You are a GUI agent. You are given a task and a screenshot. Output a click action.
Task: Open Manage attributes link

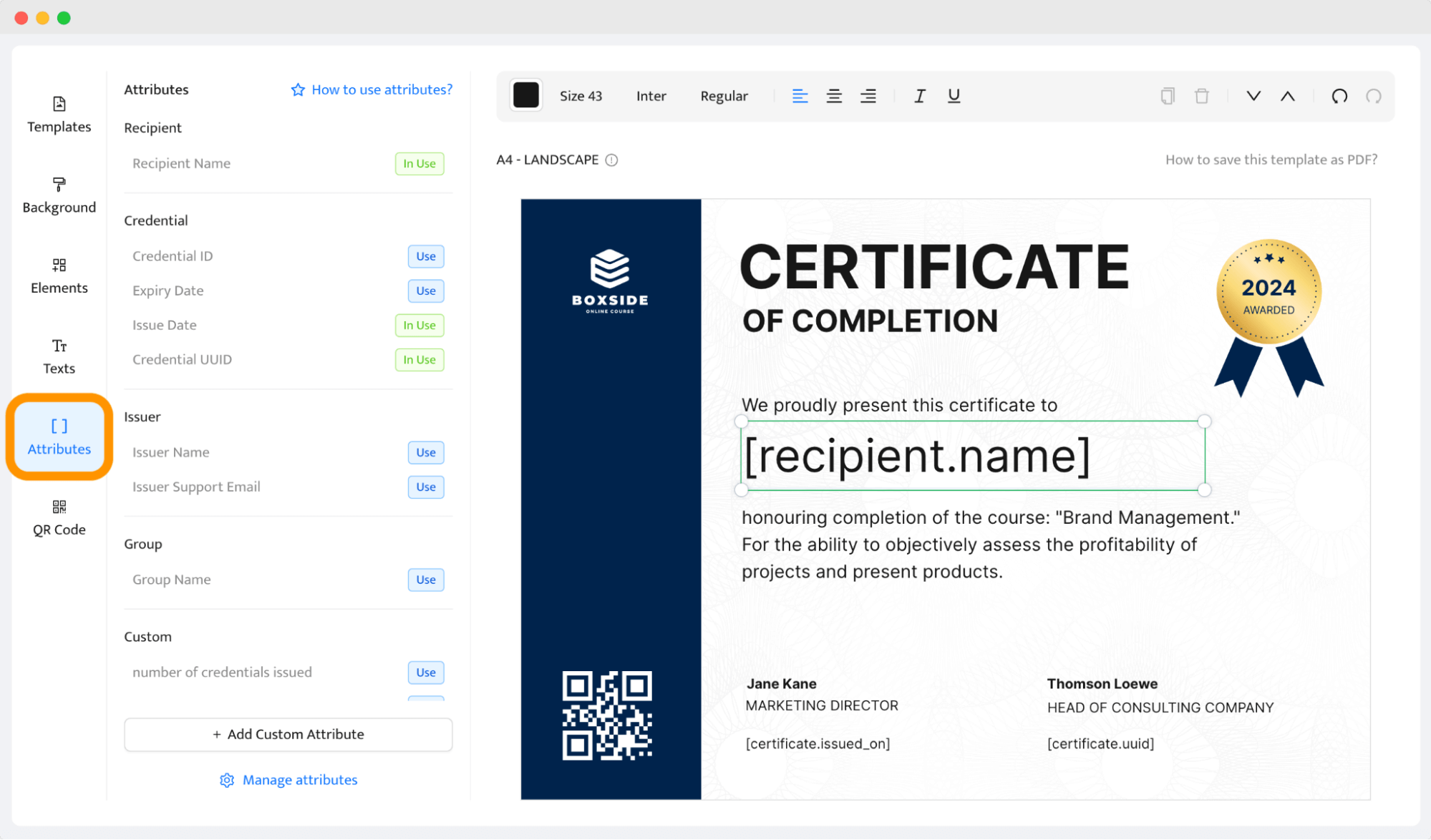click(300, 780)
